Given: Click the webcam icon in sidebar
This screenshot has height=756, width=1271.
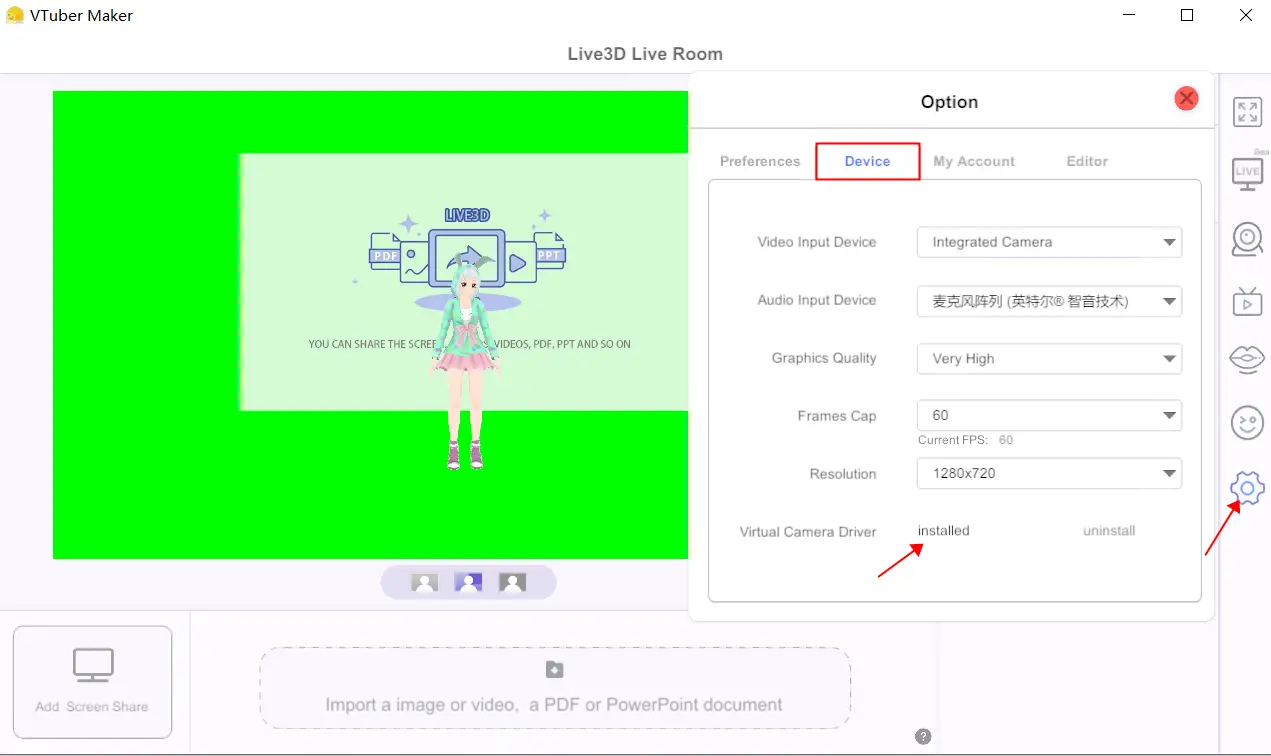Looking at the screenshot, I should pos(1247,239).
